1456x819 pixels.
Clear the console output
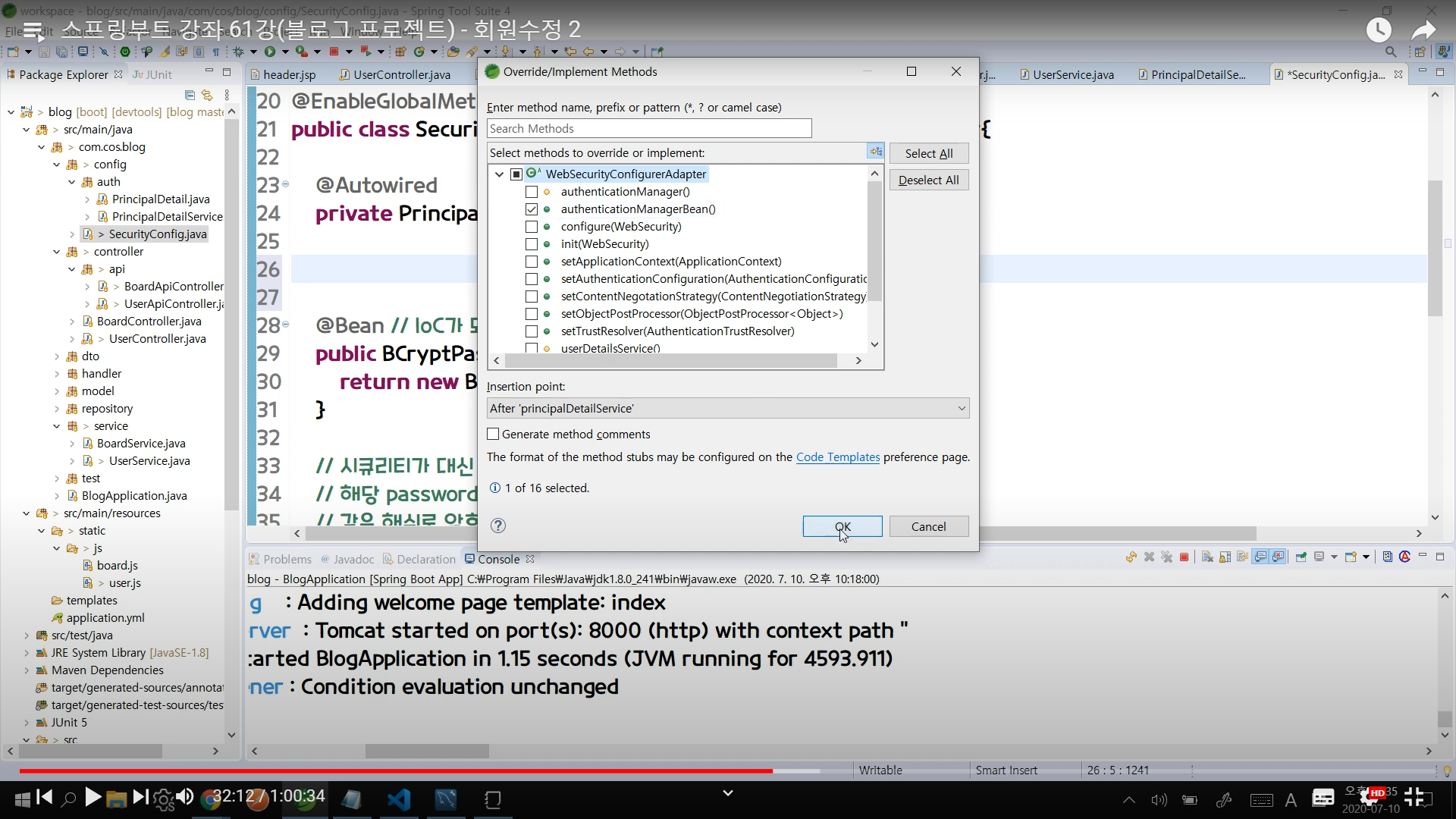[1207, 557]
